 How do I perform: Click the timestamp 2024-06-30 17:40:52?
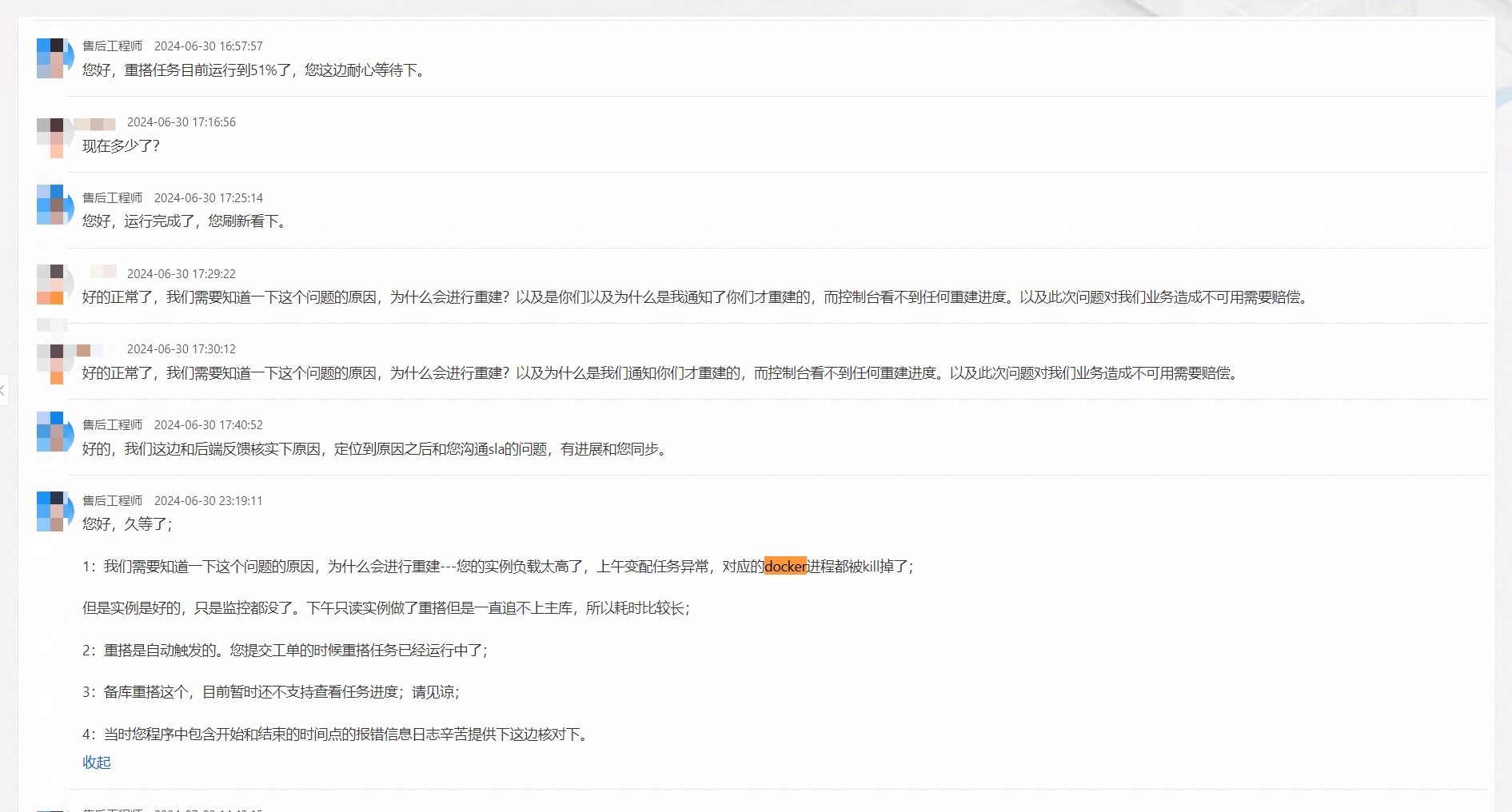(x=208, y=425)
